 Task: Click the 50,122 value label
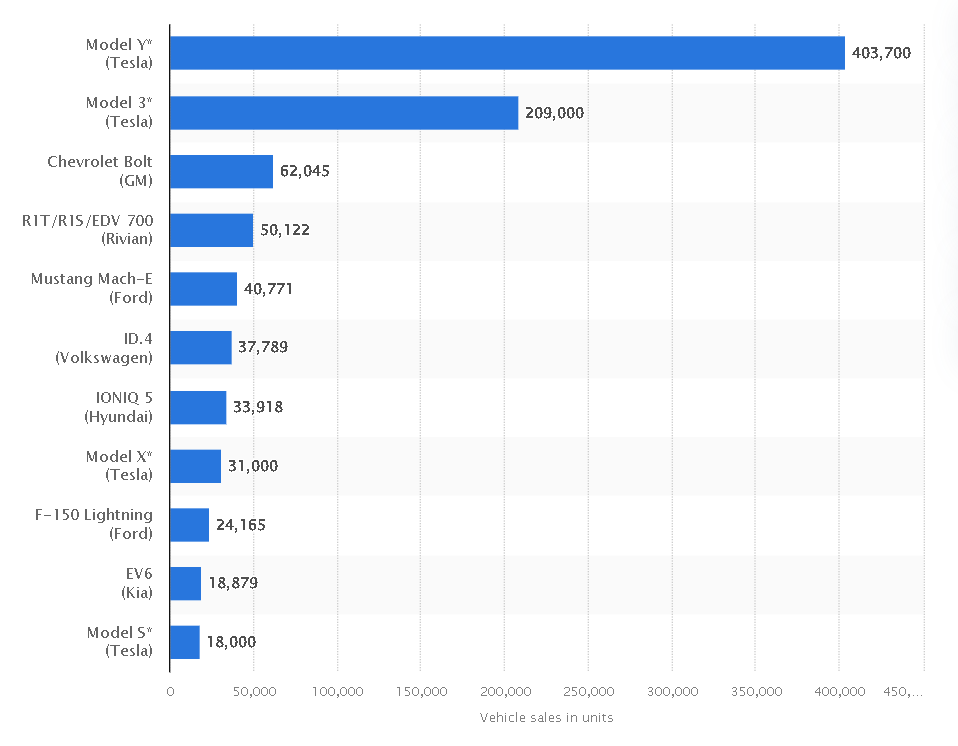pyautogui.click(x=285, y=230)
